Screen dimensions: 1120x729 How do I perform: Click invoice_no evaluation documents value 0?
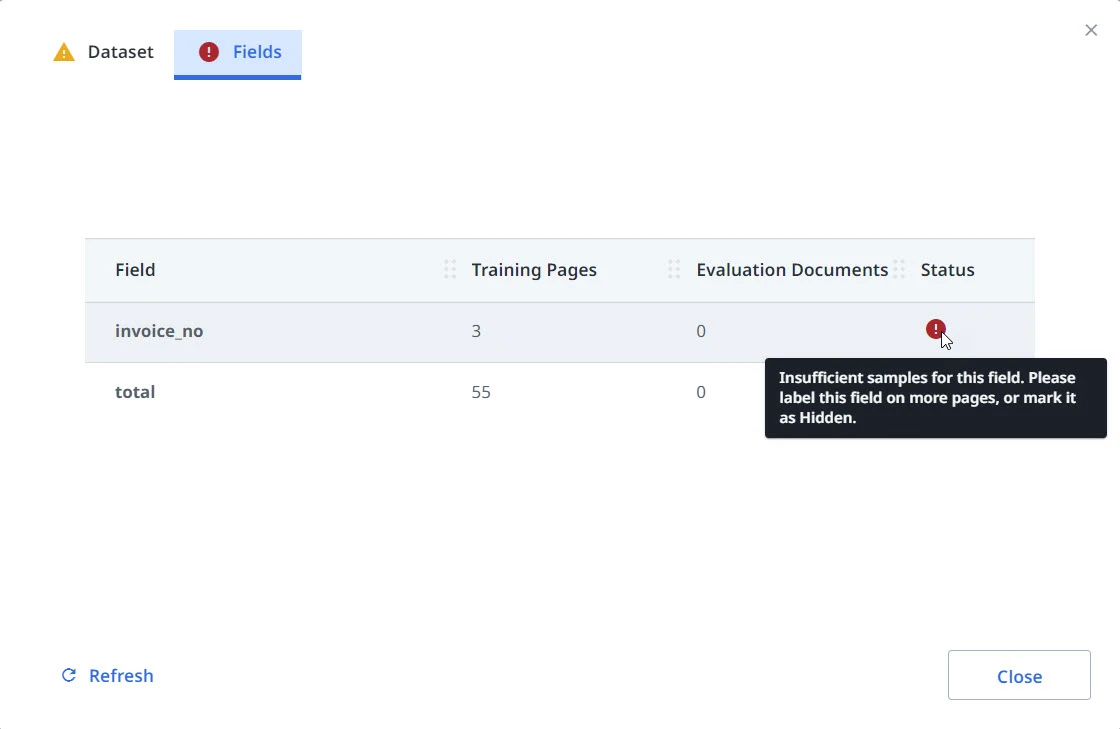(701, 331)
